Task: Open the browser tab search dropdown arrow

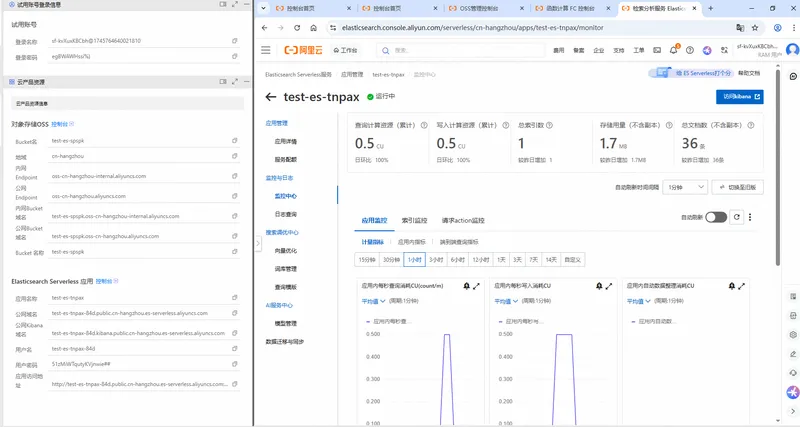Action: (263, 8)
